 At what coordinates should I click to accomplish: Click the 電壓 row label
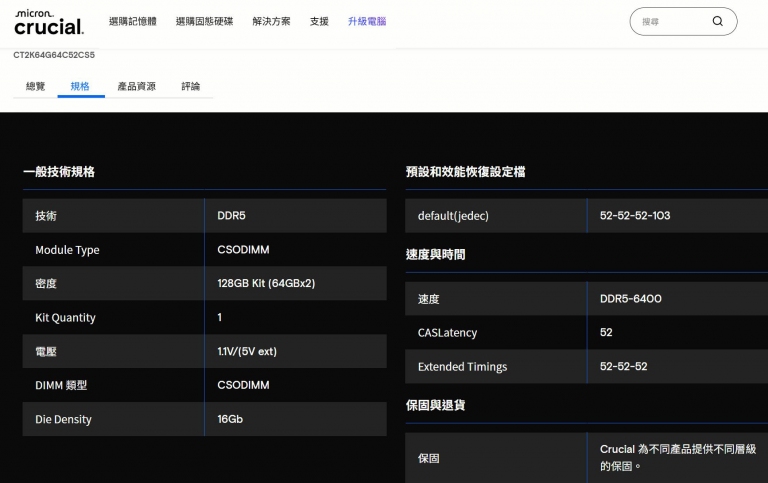pyautogui.click(x=46, y=352)
